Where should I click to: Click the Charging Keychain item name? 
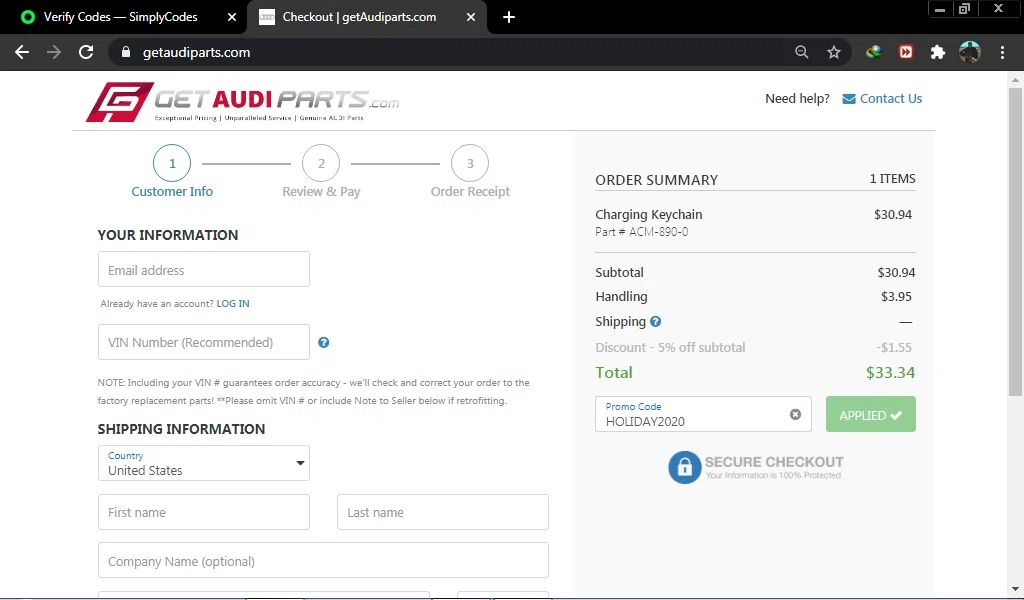click(648, 214)
